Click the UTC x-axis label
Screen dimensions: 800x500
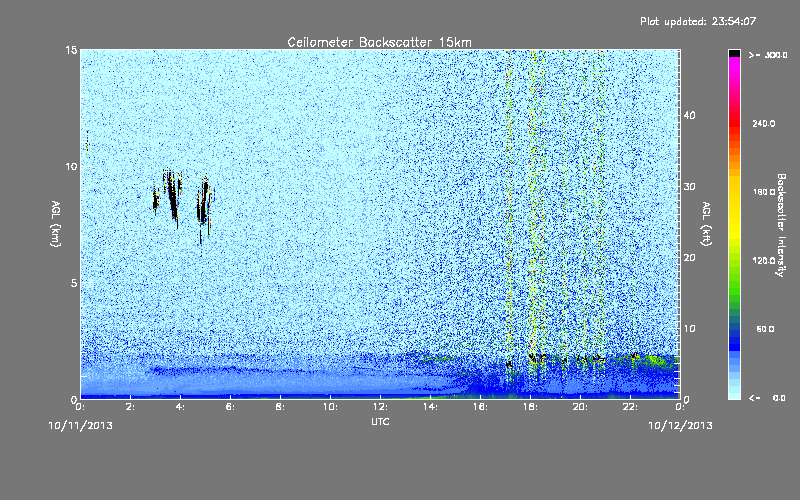pos(380,421)
